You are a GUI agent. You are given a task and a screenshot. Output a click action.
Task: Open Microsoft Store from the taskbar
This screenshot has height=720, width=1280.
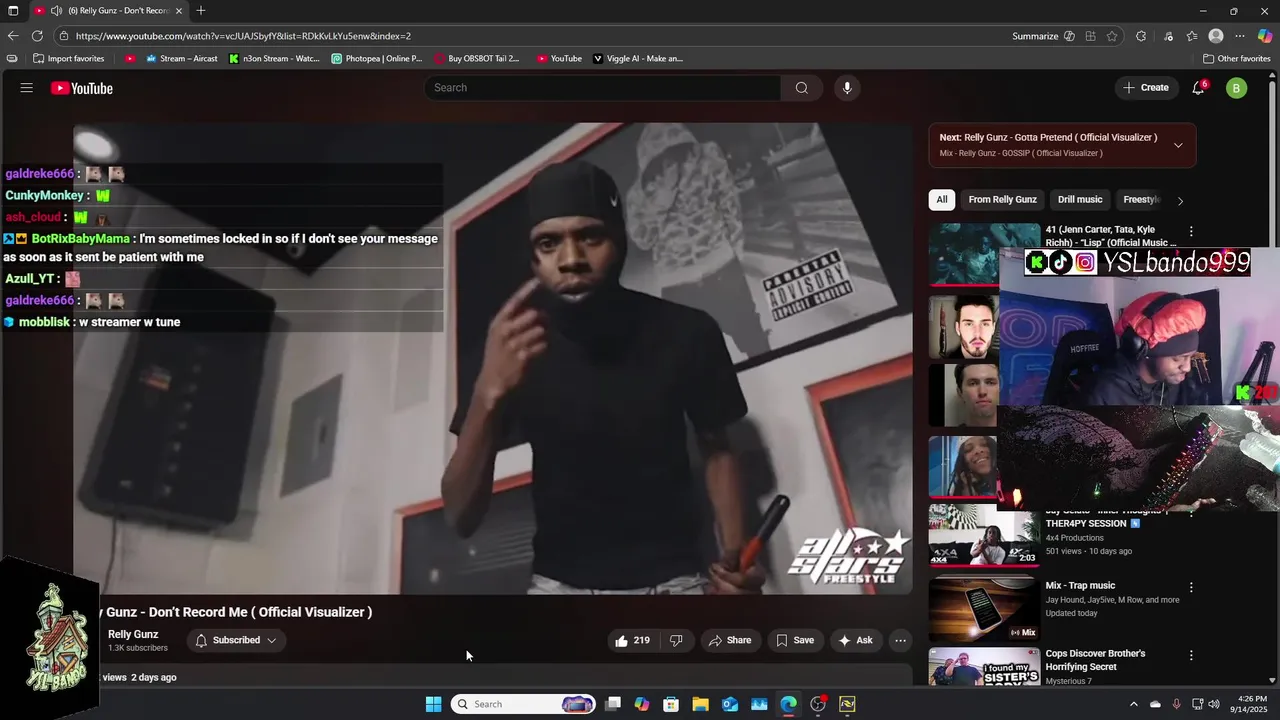pyautogui.click(x=671, y=704)
